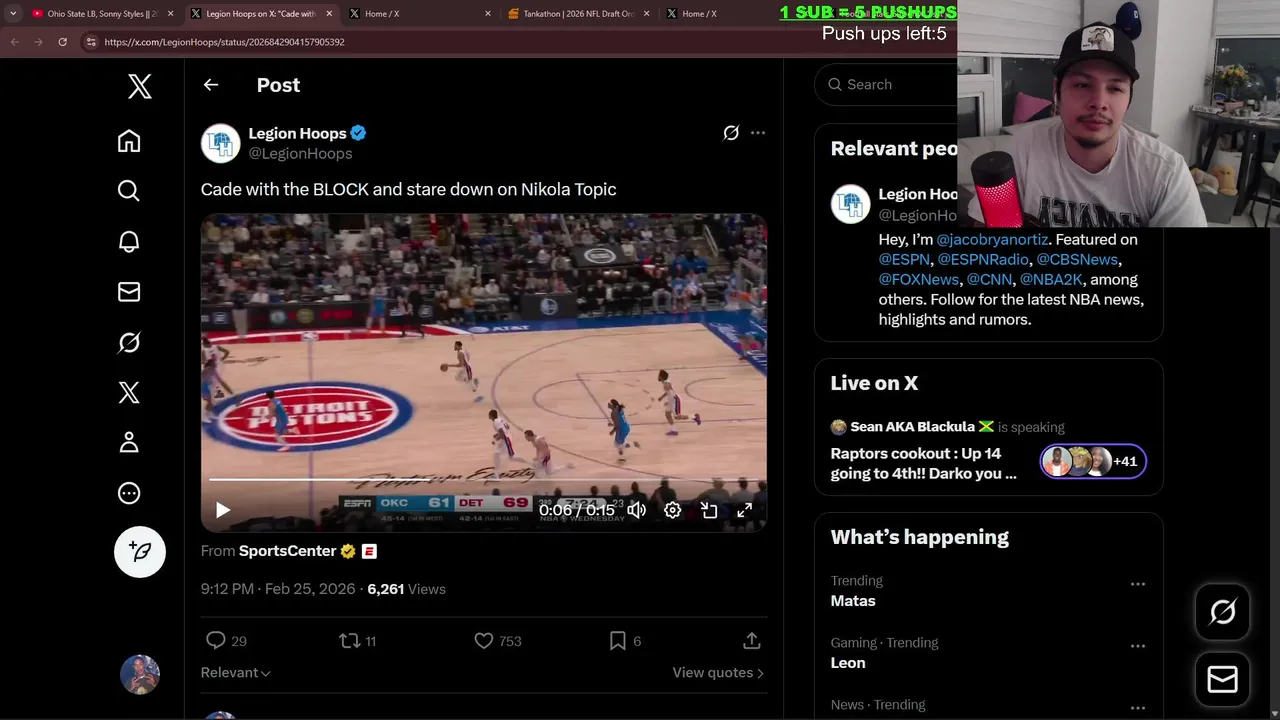The image size is (1280, 720).
Task: Click the 6,261 Views count
Action: coord(406,589)
